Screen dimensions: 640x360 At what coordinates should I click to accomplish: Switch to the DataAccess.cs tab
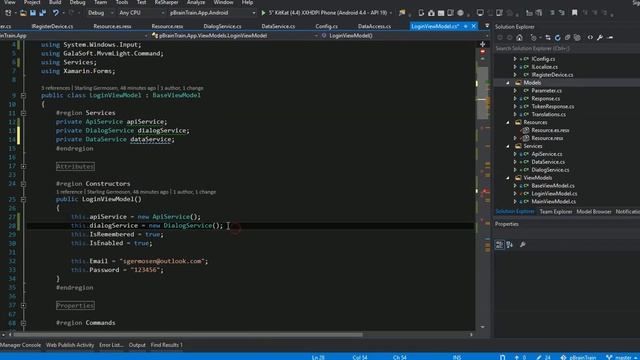point(374,26)
